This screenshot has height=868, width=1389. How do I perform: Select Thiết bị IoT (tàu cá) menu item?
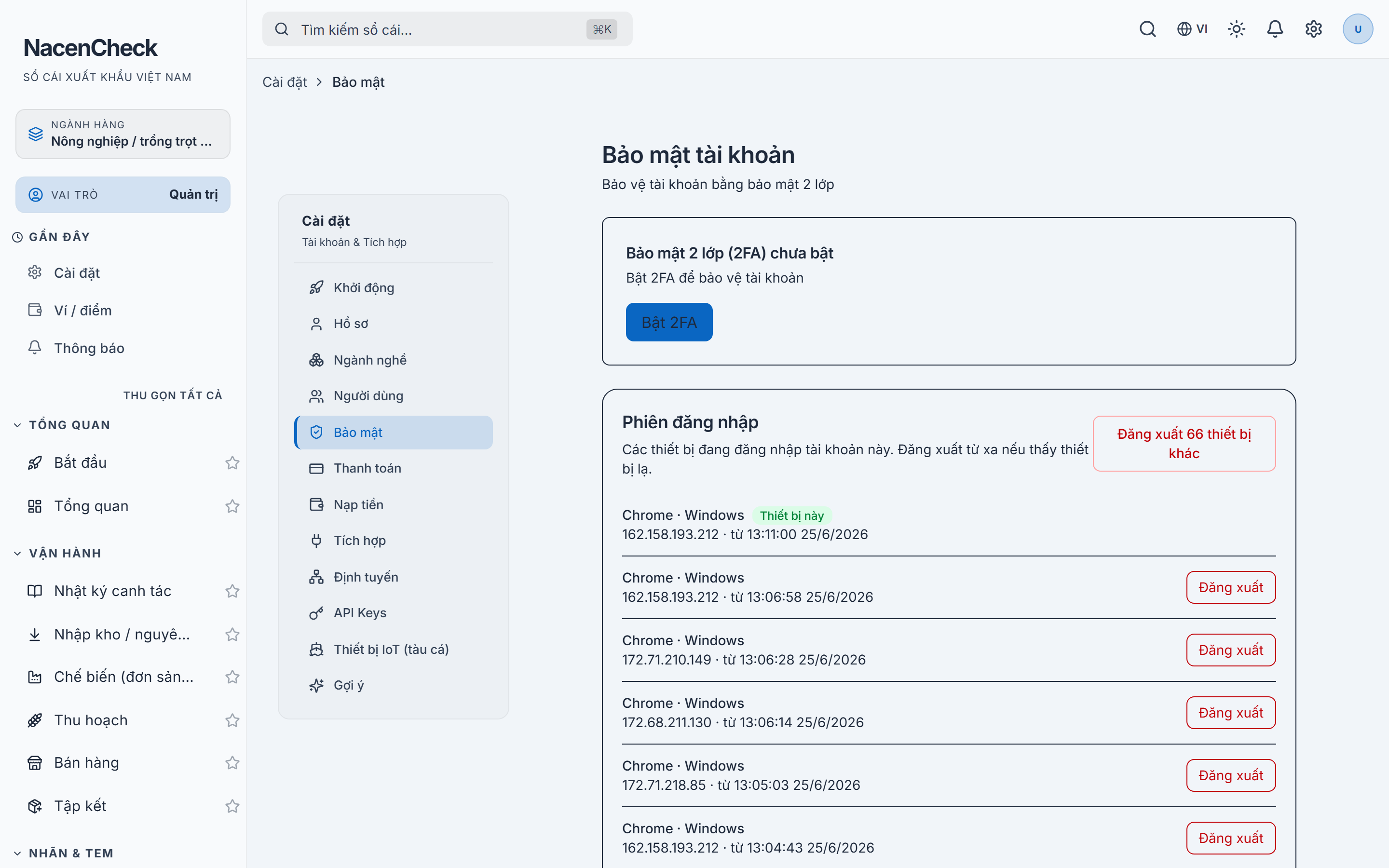pos(393,649)
